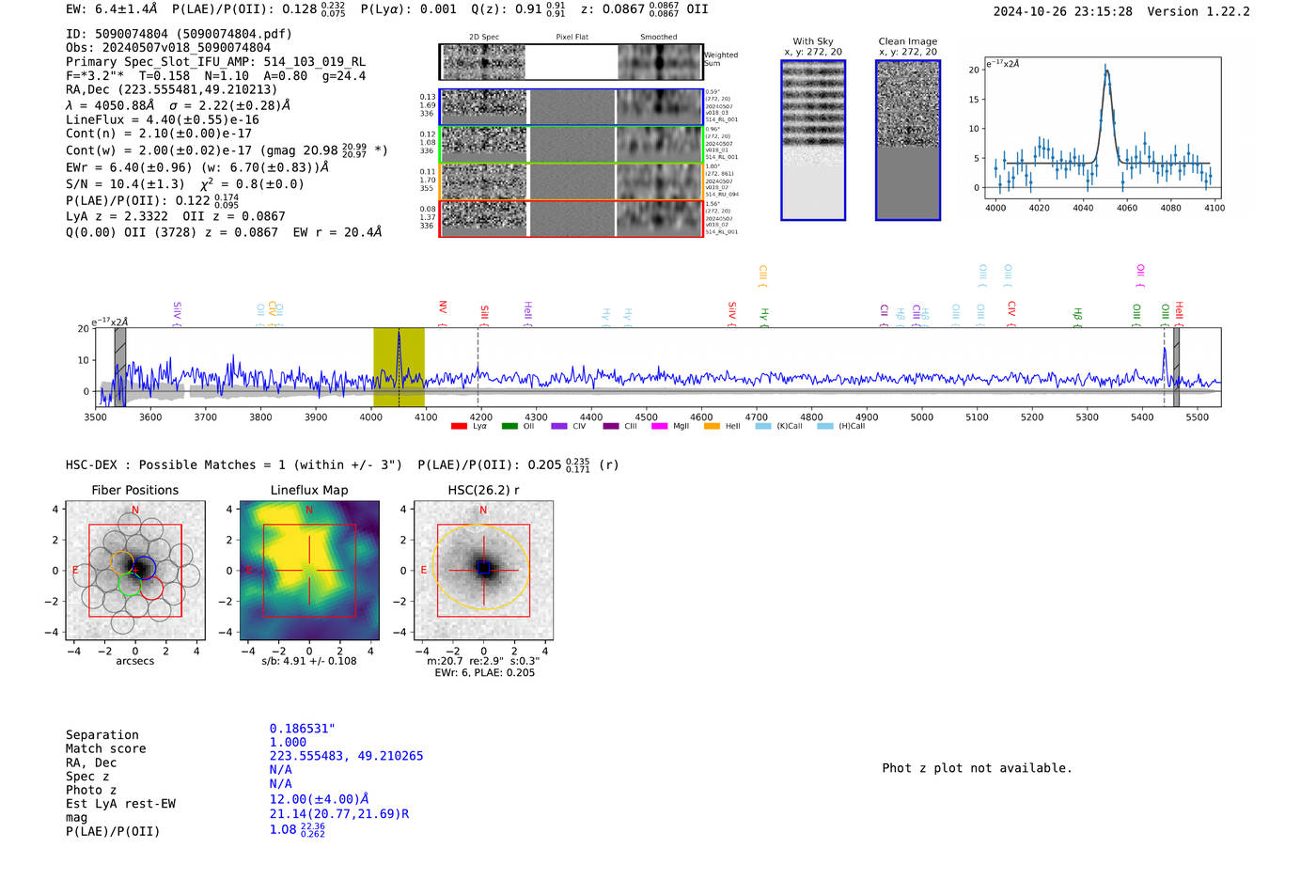Image resolution: width=1316 pixels, height=896 pixels.
Task: Select the red-bordered fiber spectrum row
Action: tap(571, 218)
